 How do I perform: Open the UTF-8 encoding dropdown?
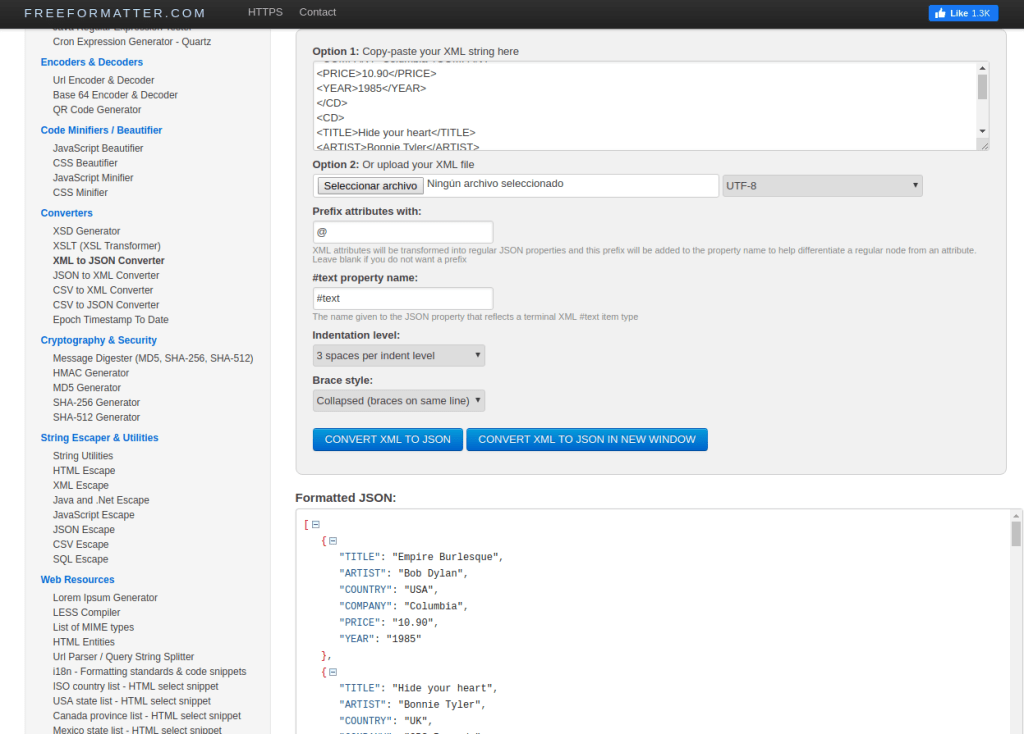822,186
